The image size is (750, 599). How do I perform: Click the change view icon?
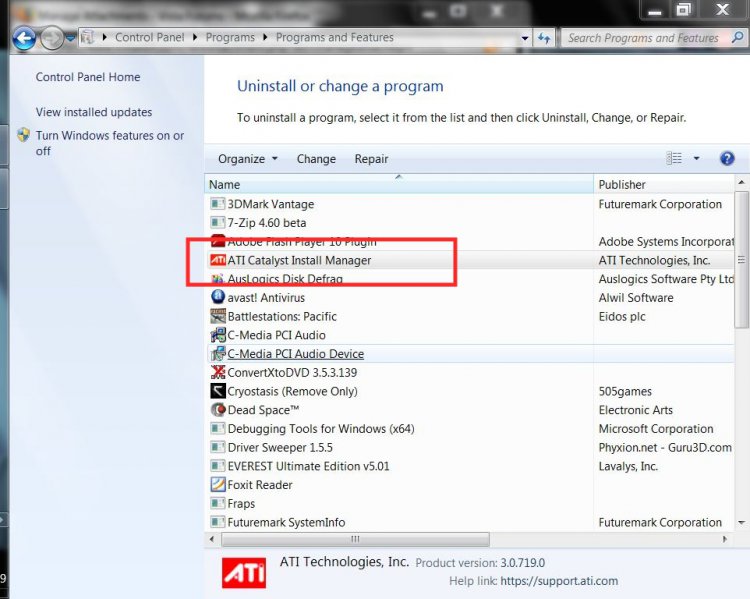point(674,158)
